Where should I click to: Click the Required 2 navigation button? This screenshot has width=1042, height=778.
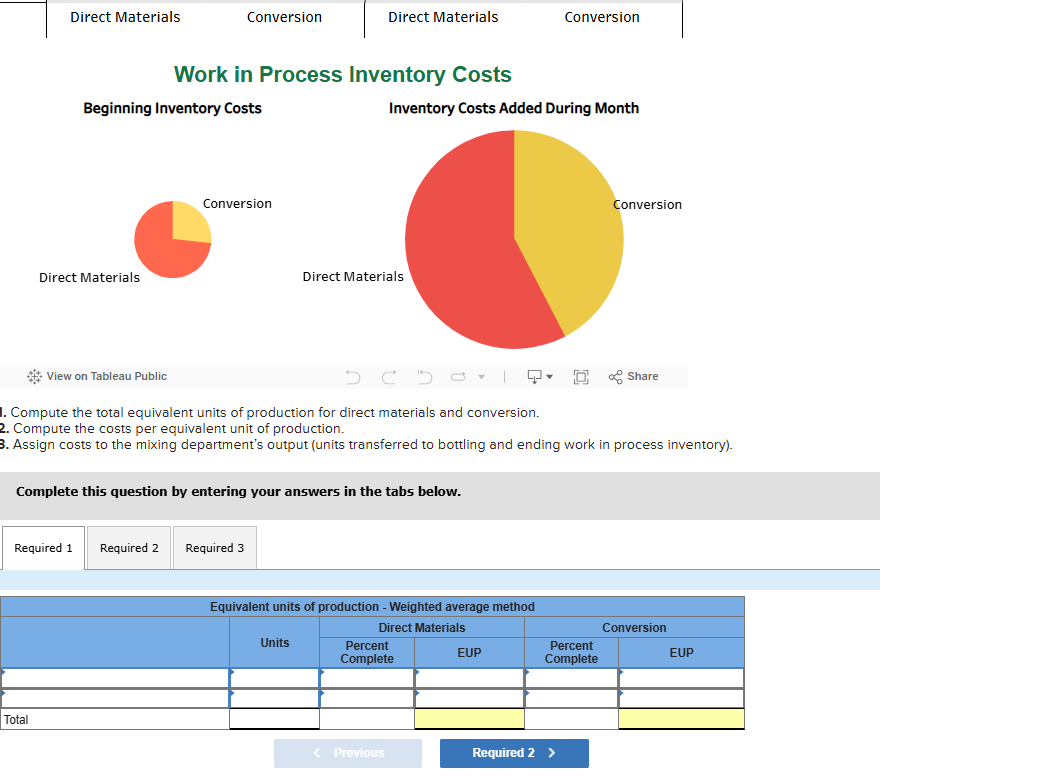click(x=514, y=753)
